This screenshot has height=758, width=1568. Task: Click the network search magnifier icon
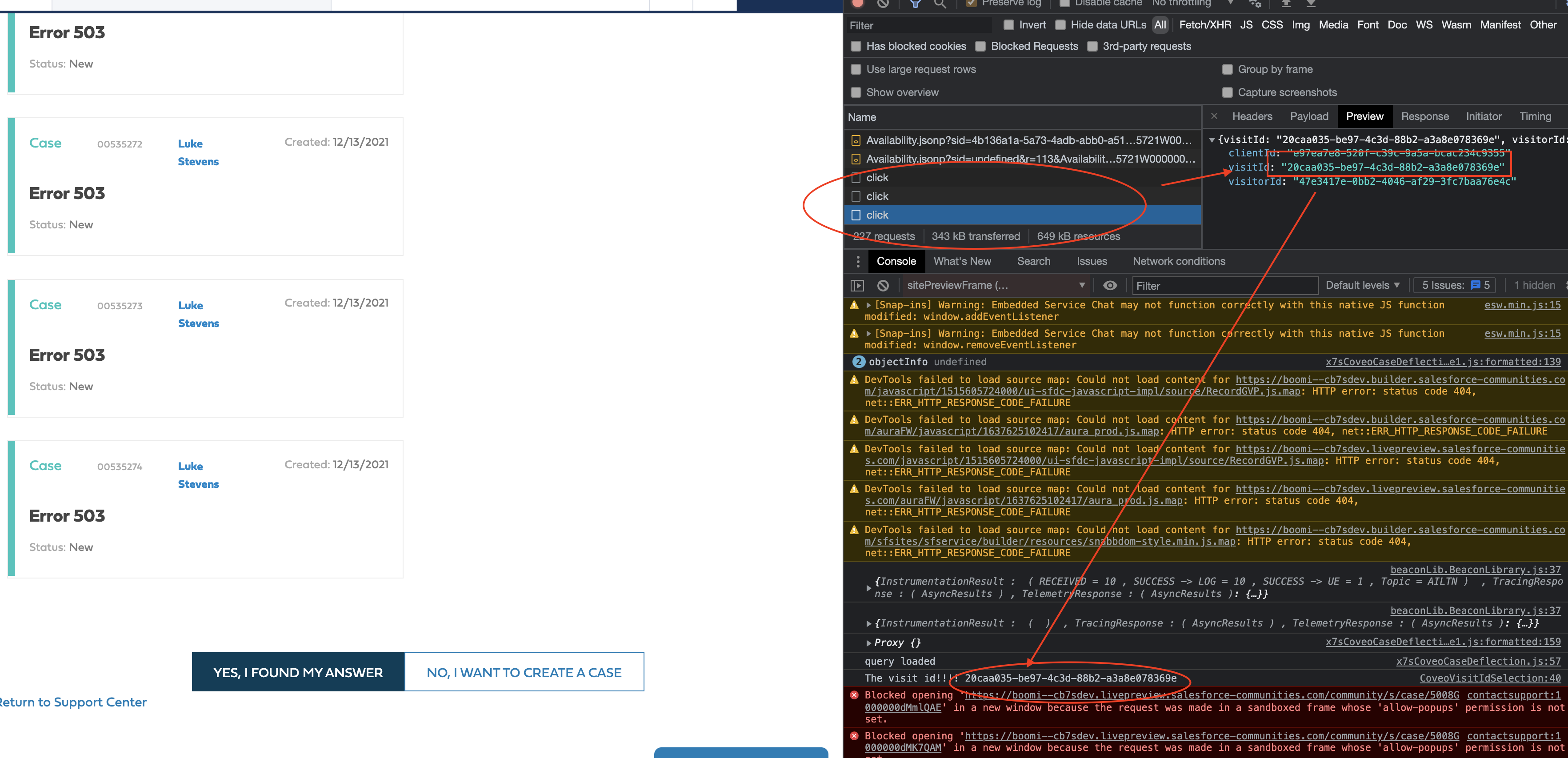click(x=940, y=4)
